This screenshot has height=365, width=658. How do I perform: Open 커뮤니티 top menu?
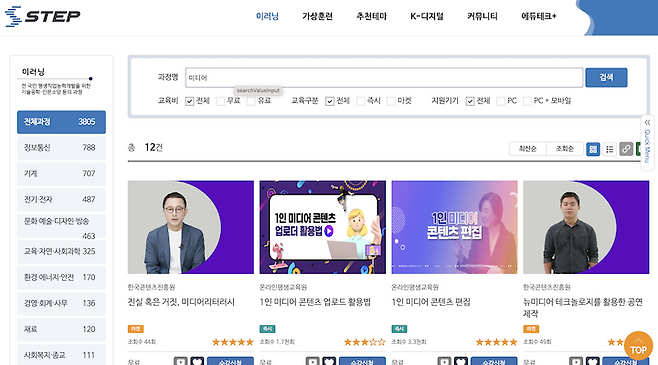coord(482,16)
